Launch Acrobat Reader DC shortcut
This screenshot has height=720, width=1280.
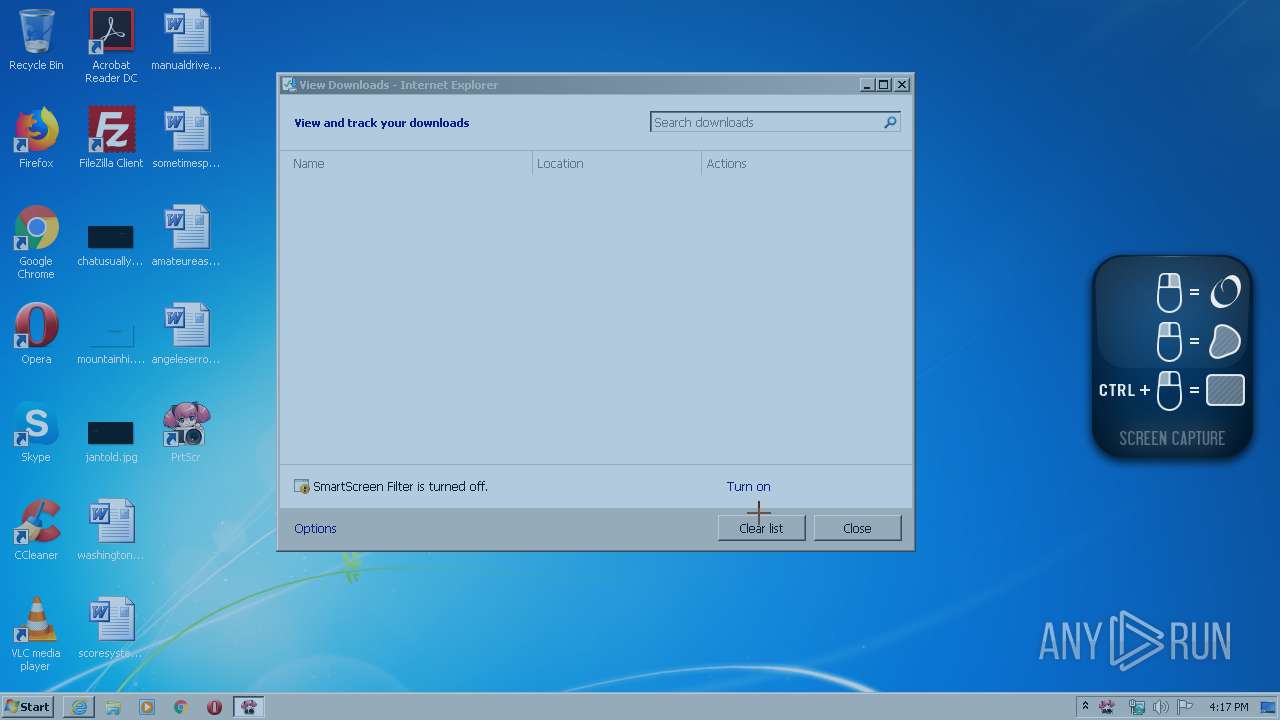pos(111,46)
